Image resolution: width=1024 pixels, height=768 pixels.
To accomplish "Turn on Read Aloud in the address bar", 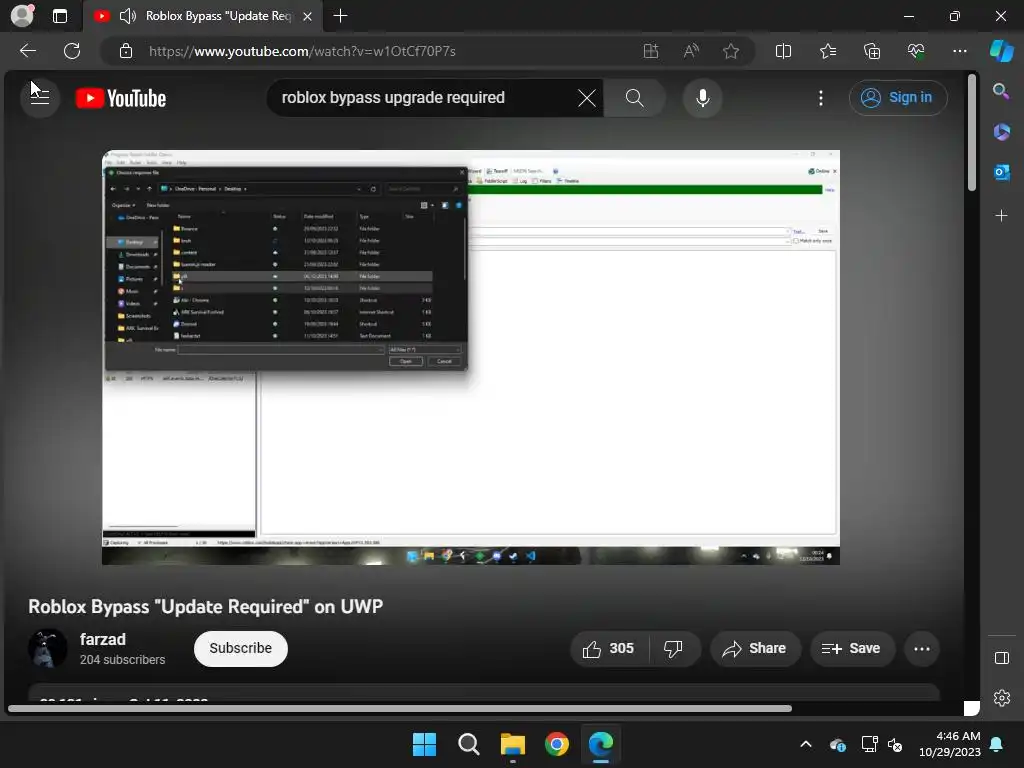I will coord(691,51).
